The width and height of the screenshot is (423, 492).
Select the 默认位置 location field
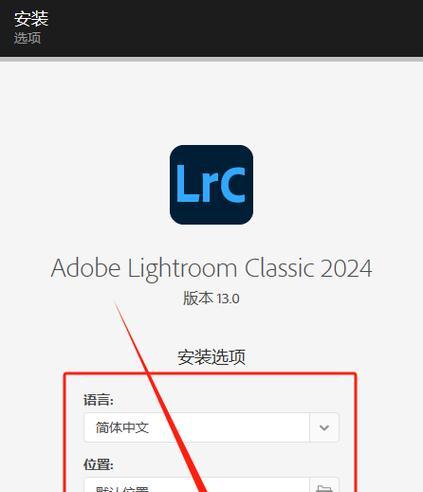[x=197, y=486]
